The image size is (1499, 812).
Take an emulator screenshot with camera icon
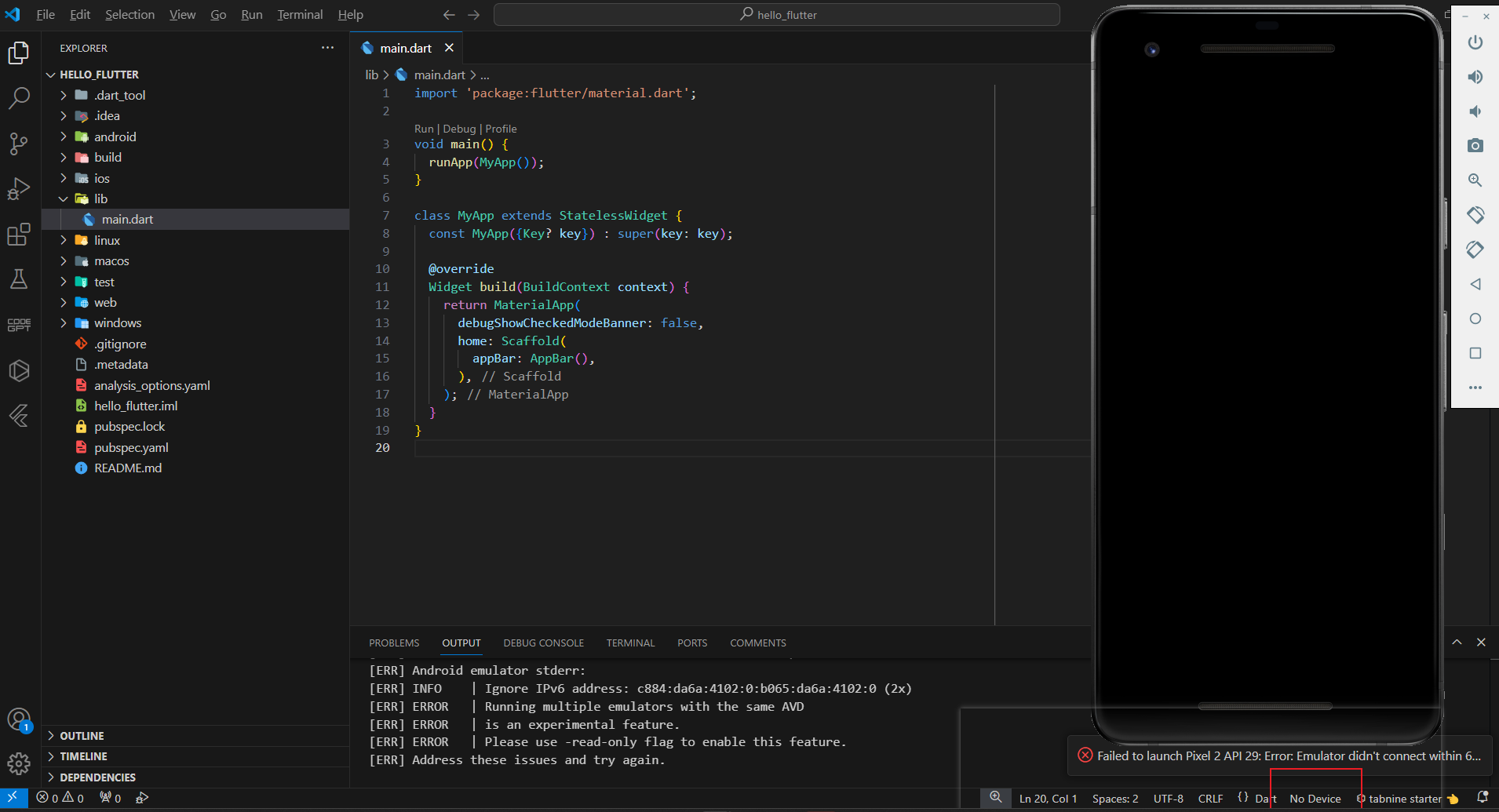1475,146
